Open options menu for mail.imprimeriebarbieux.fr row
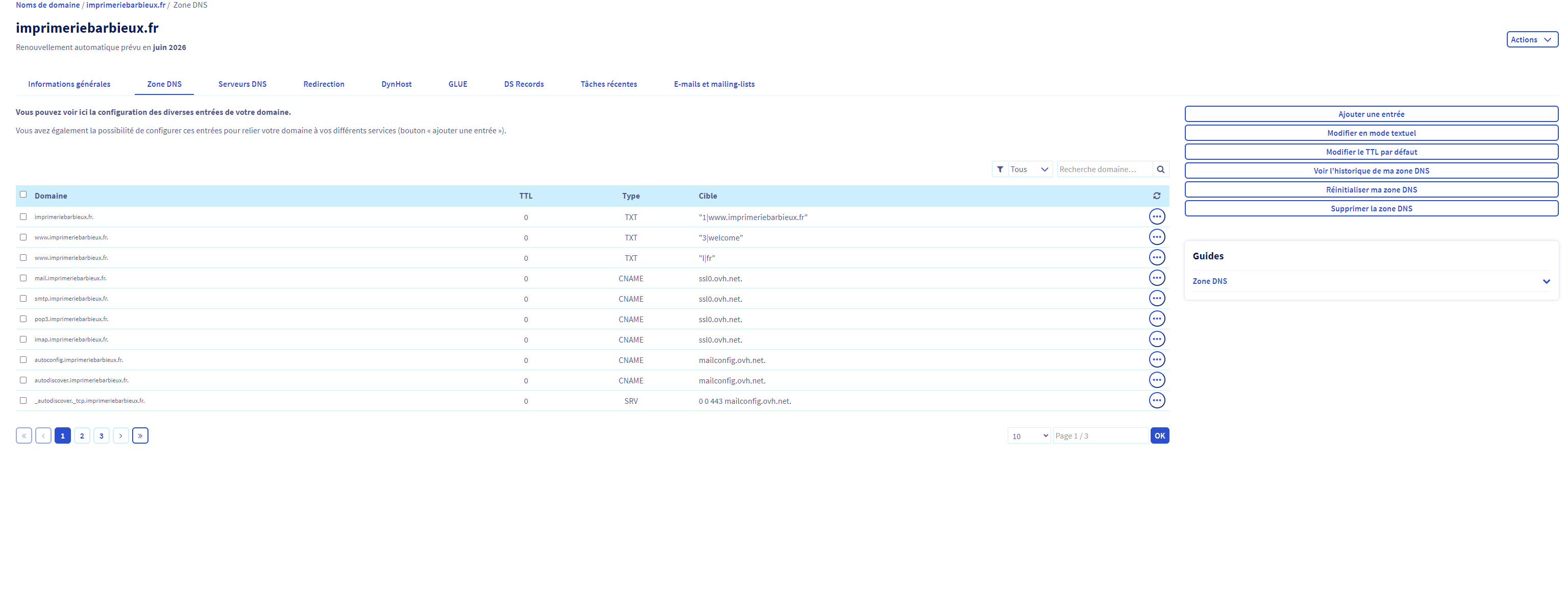The height and width of the screenshot is (607, 1568). pos(1157,278)
